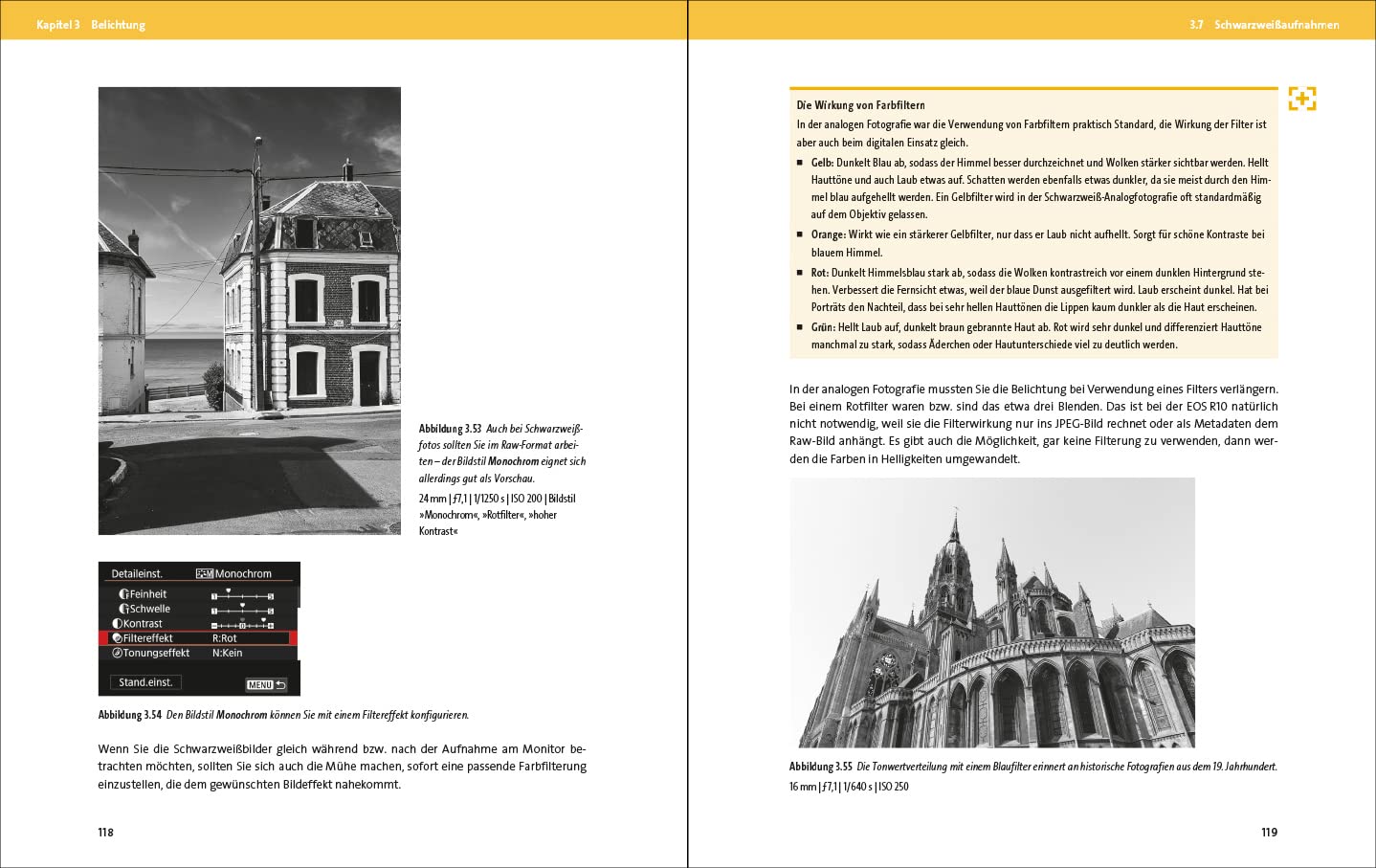Open the black-and-white house photo
Image resolution: width=1376 pixels, height=868 pixels.
250,311
